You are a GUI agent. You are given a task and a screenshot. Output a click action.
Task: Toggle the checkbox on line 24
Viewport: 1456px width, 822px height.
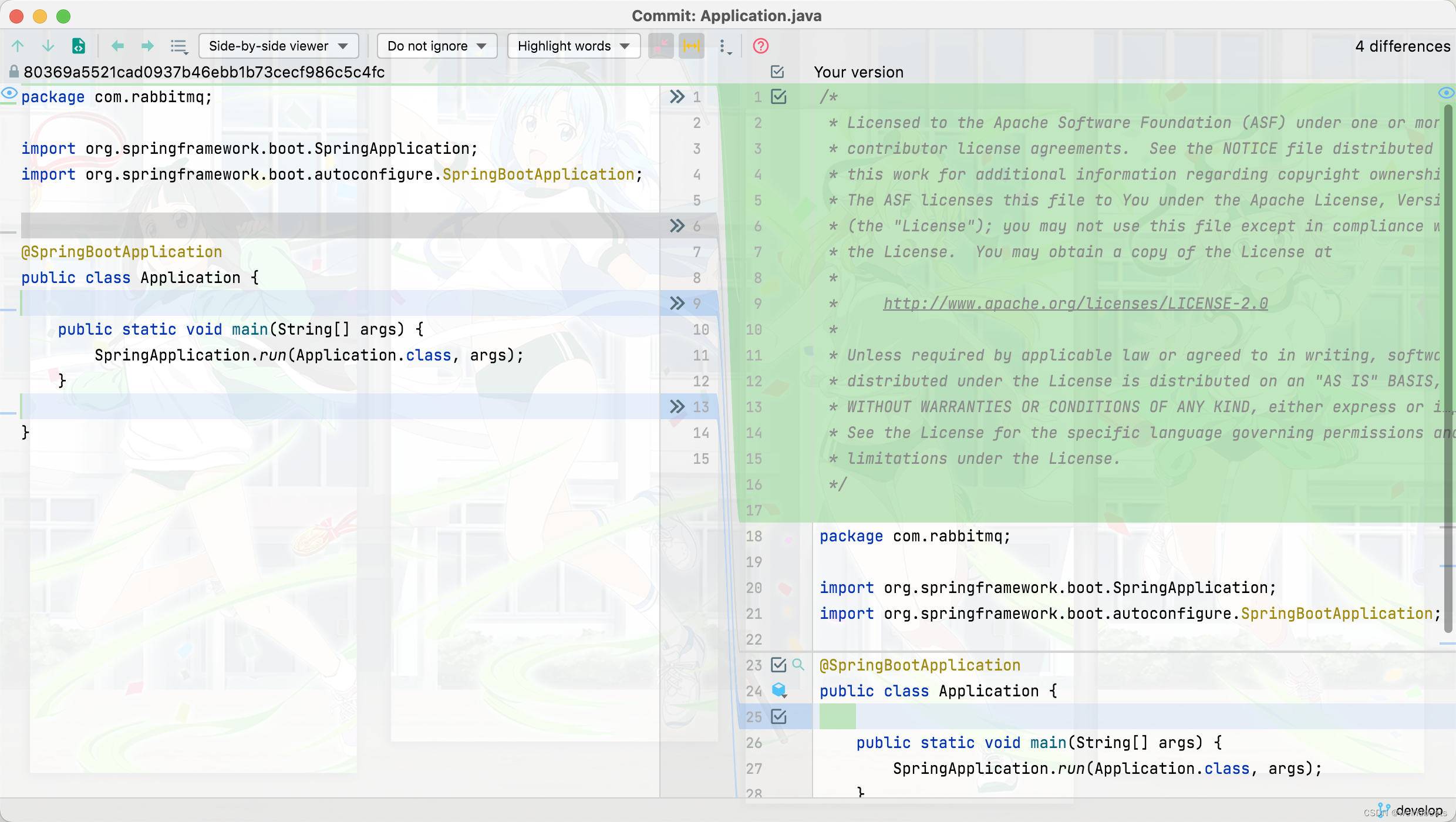(780, 691)
